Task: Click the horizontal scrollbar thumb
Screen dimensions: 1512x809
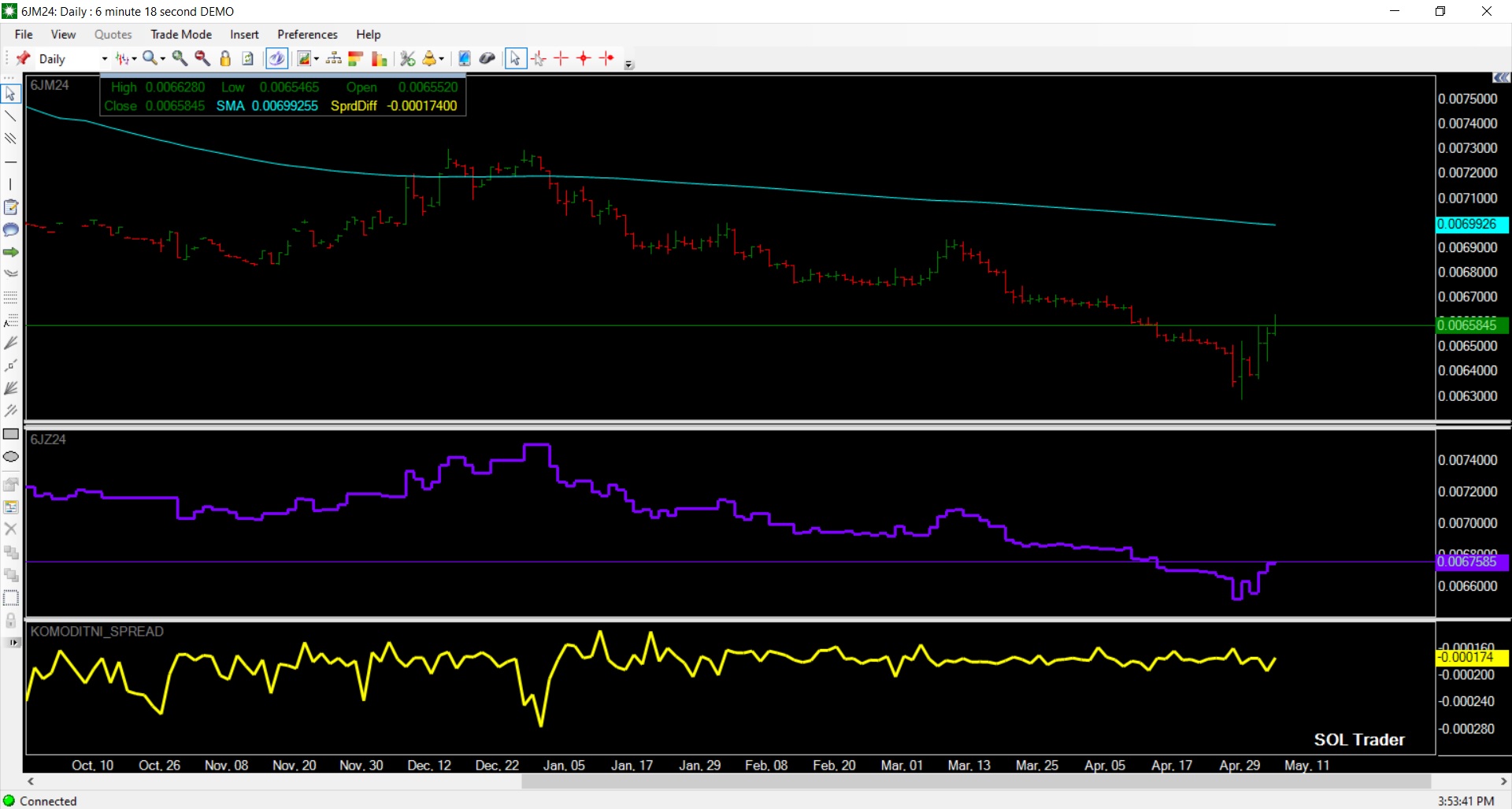Action: click(975, 781)
